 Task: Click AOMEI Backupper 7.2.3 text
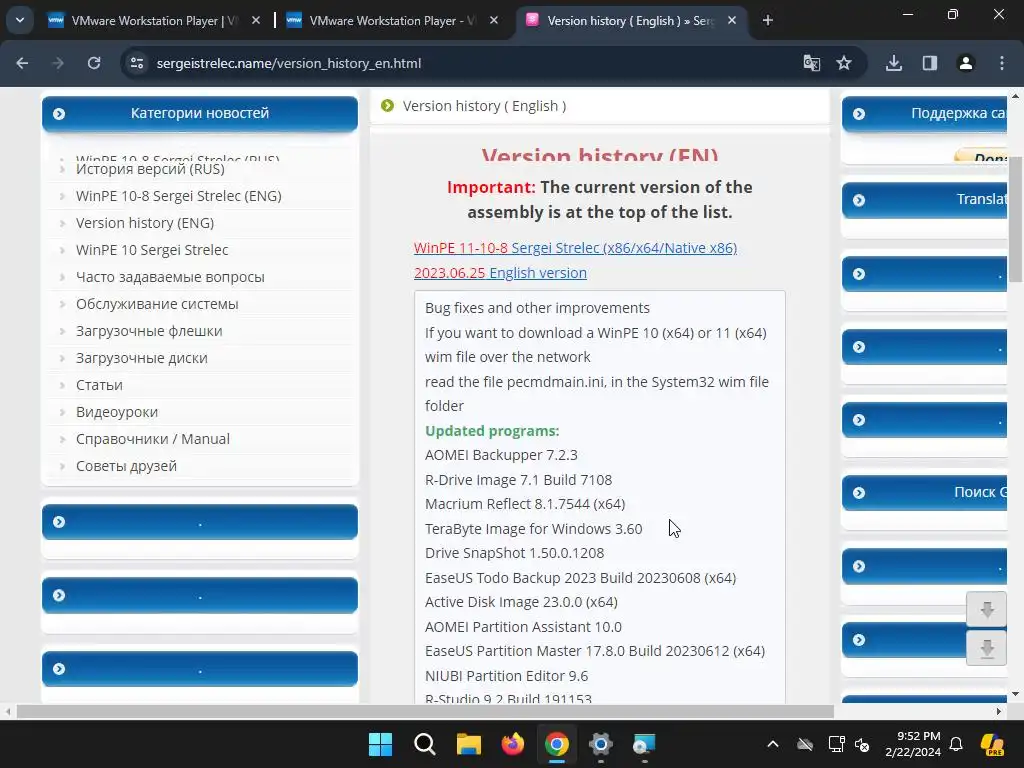point(501,455)
